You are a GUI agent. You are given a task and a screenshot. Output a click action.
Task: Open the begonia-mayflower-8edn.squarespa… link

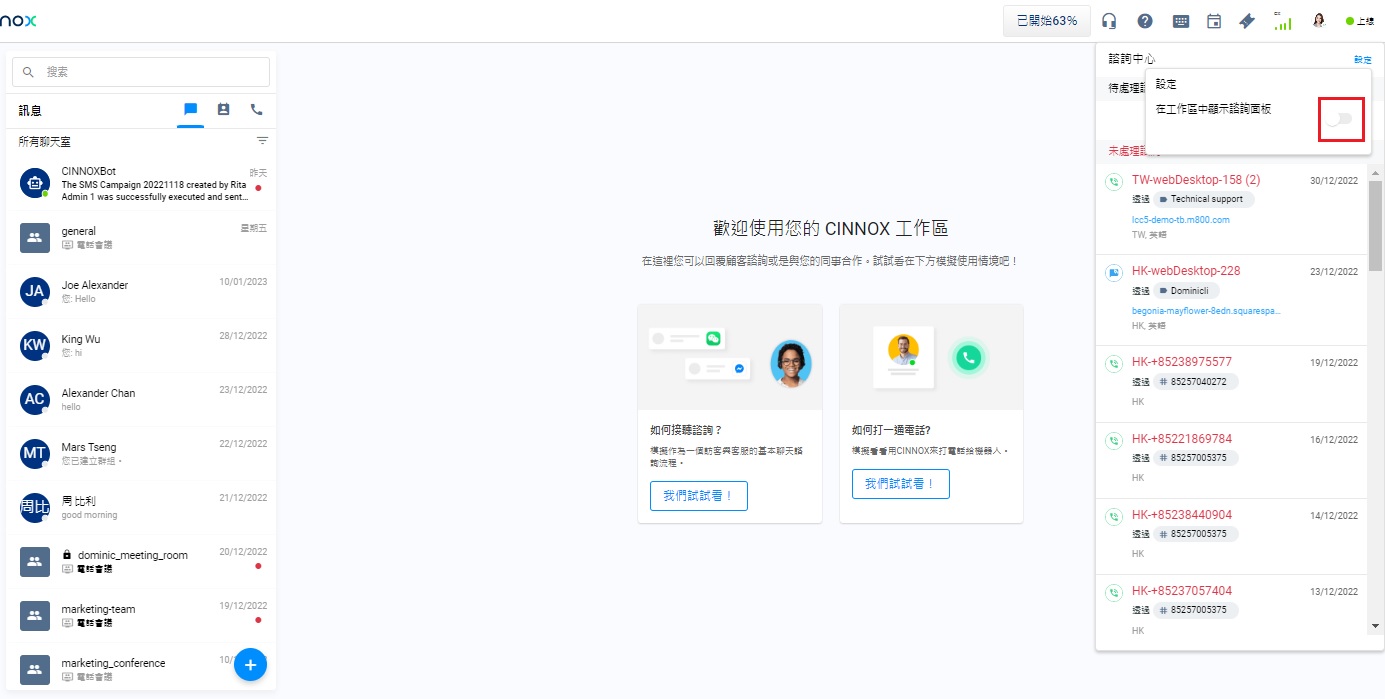coord(1206,310)
